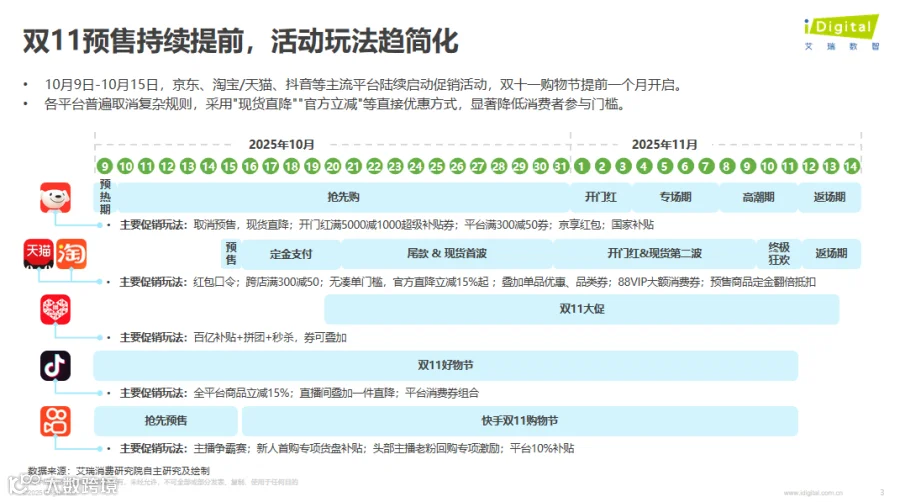Click the Taobao 淘 orange logo icon
900x502 pixels.
pos(72,254)
